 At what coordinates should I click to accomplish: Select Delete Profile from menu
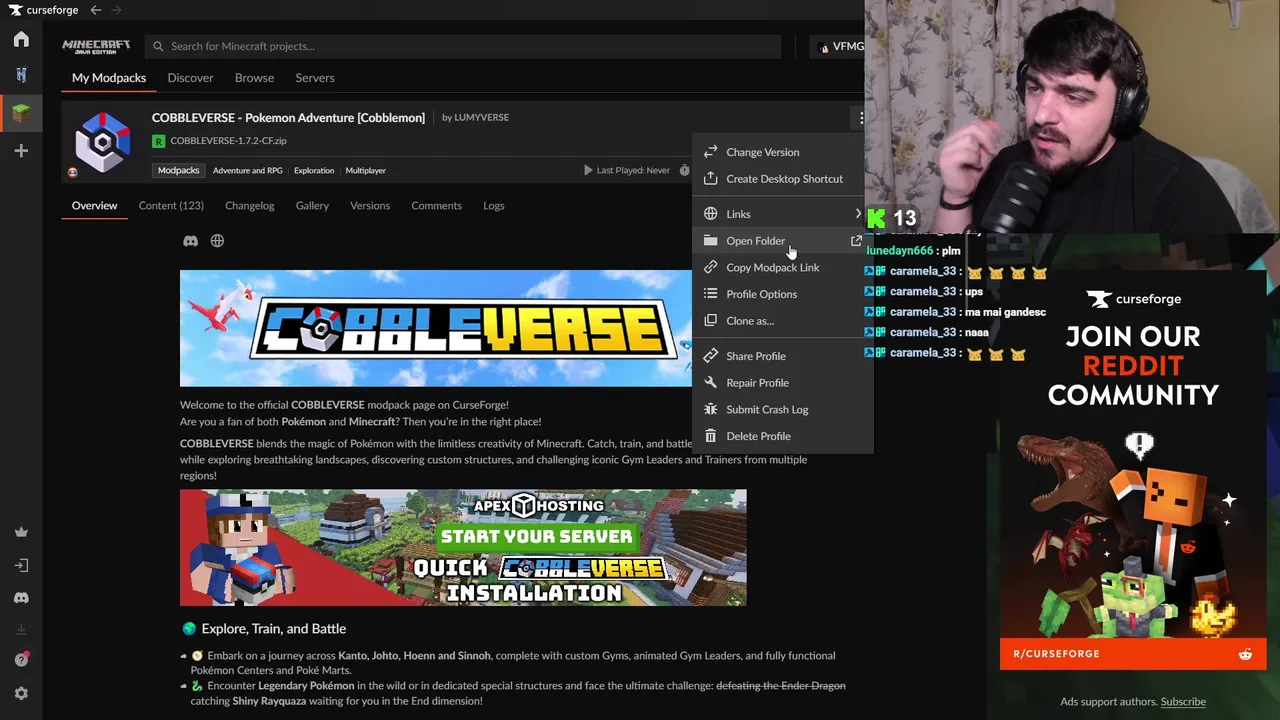(x=782, y=436)
